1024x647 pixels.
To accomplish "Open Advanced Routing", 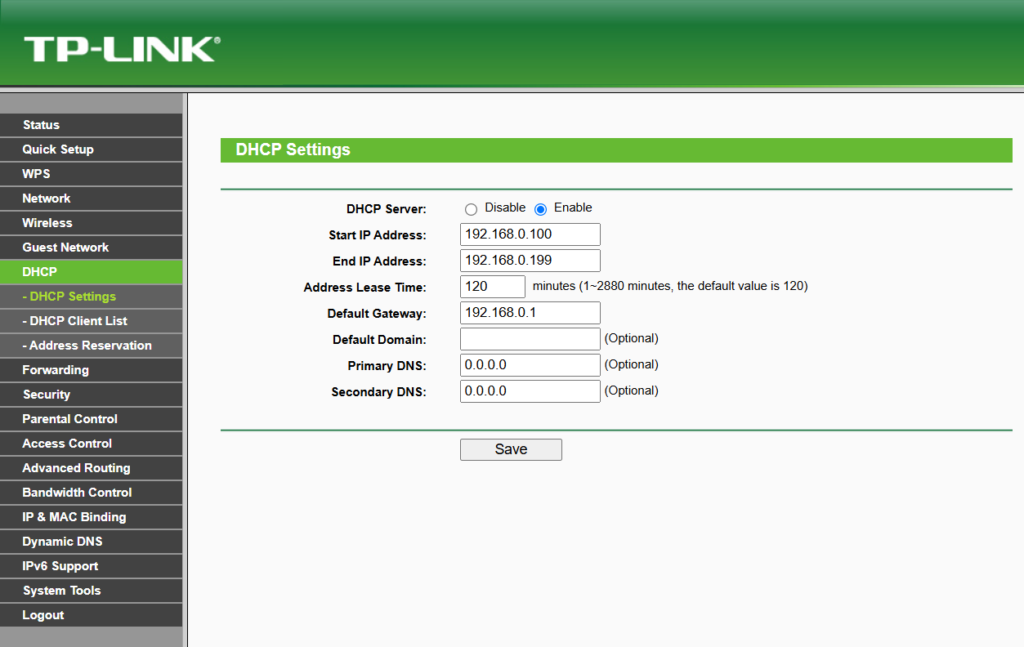I will coord(91,467).
